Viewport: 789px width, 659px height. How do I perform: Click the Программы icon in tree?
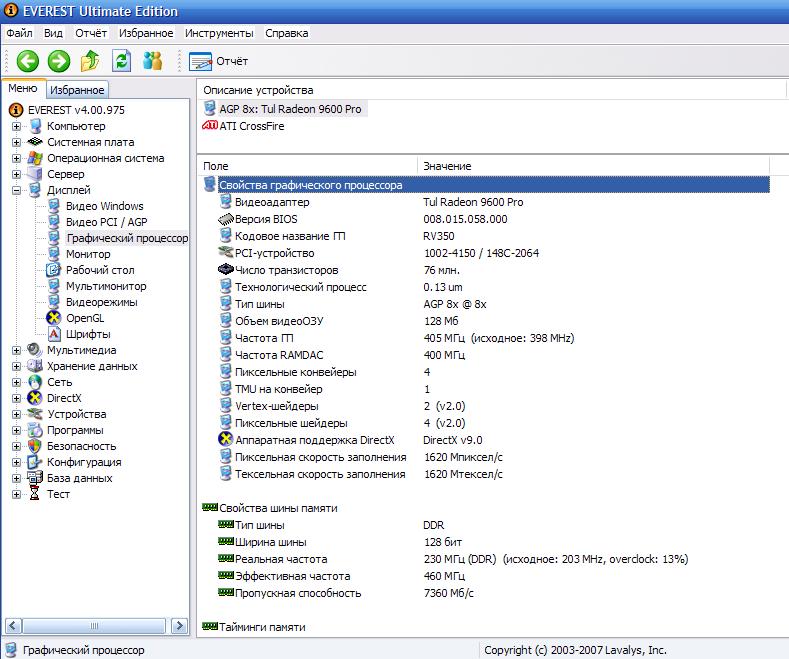click(x=35, y=430)
